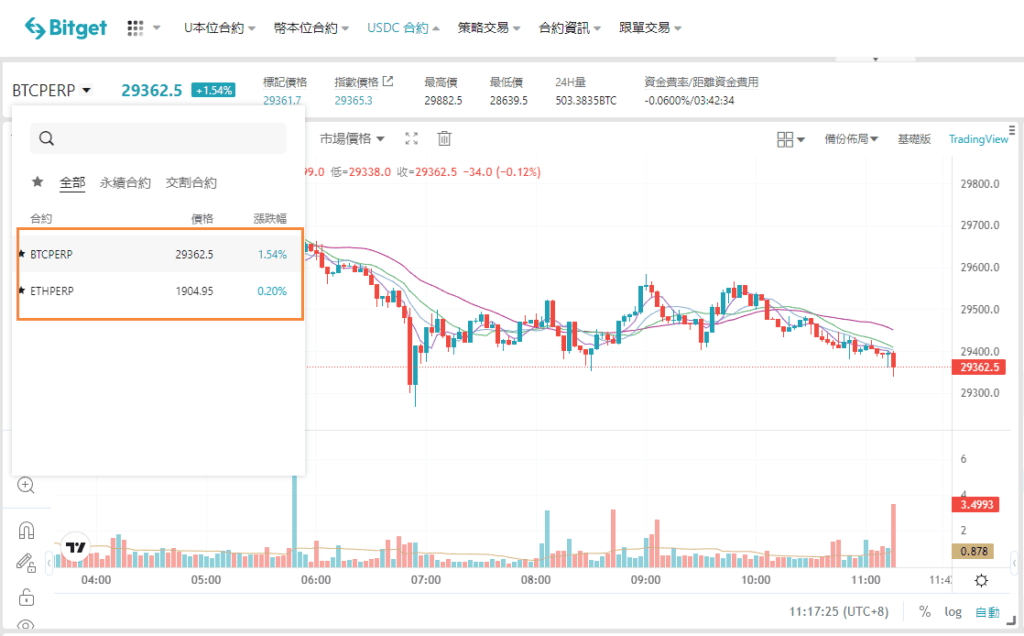Sort by 價格 column header
The width and height of the screenshot is (1024, 636).
[x=202, y=219]
